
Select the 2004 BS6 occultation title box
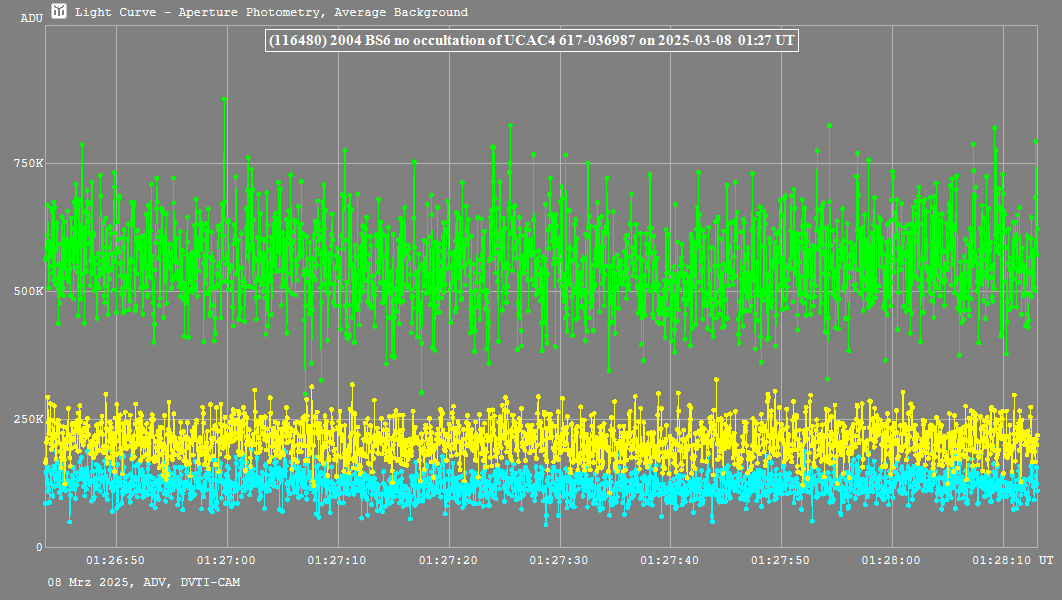(530, 41)
